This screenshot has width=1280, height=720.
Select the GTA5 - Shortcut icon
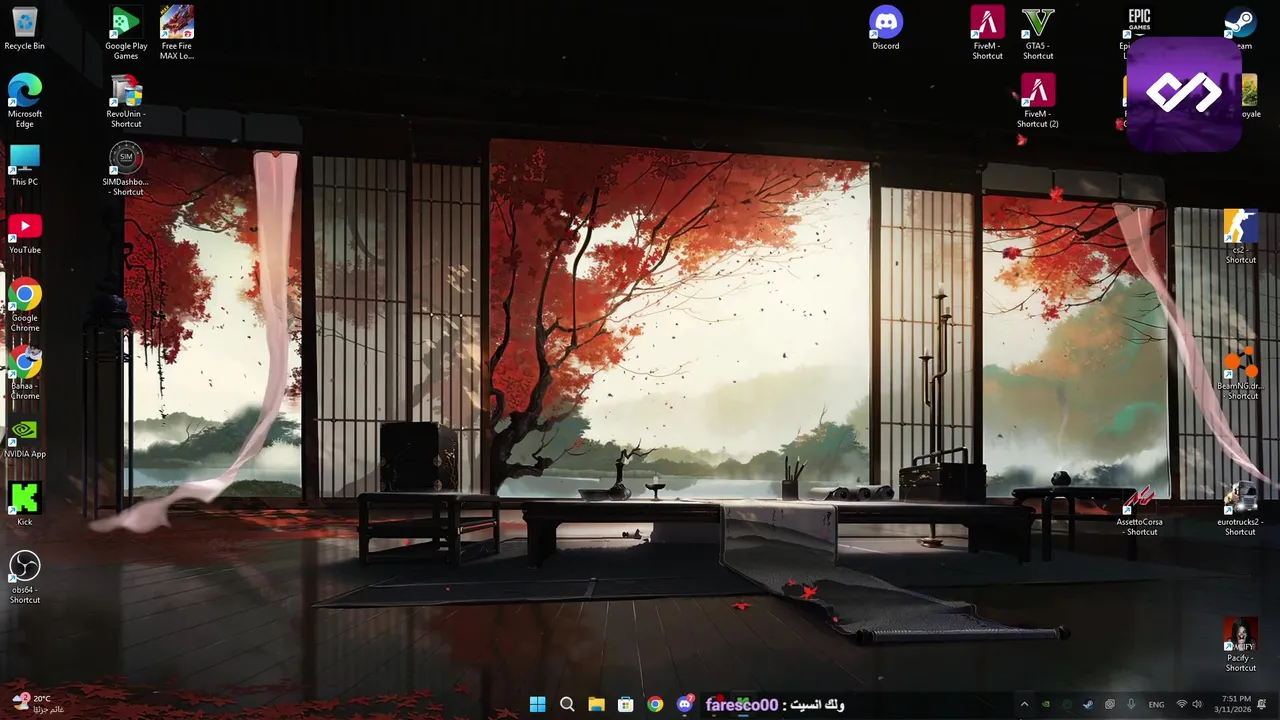coord(1038,33)
